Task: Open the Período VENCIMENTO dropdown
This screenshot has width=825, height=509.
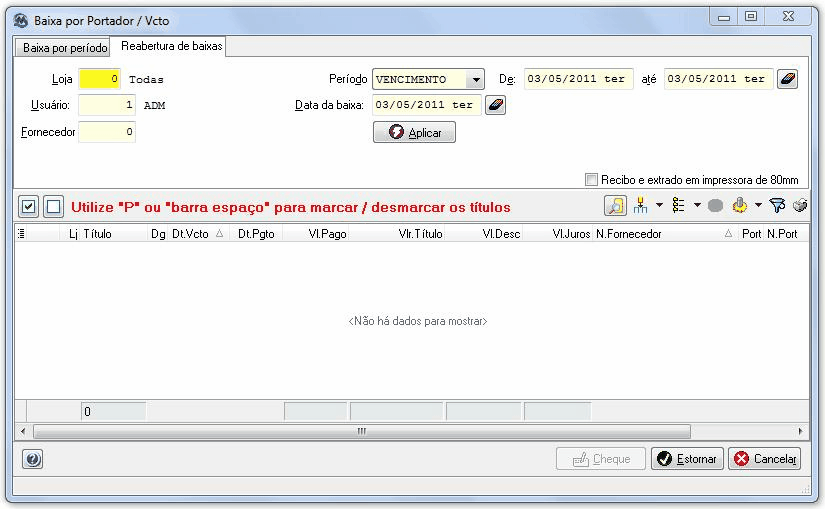Action: pos(475,79)
